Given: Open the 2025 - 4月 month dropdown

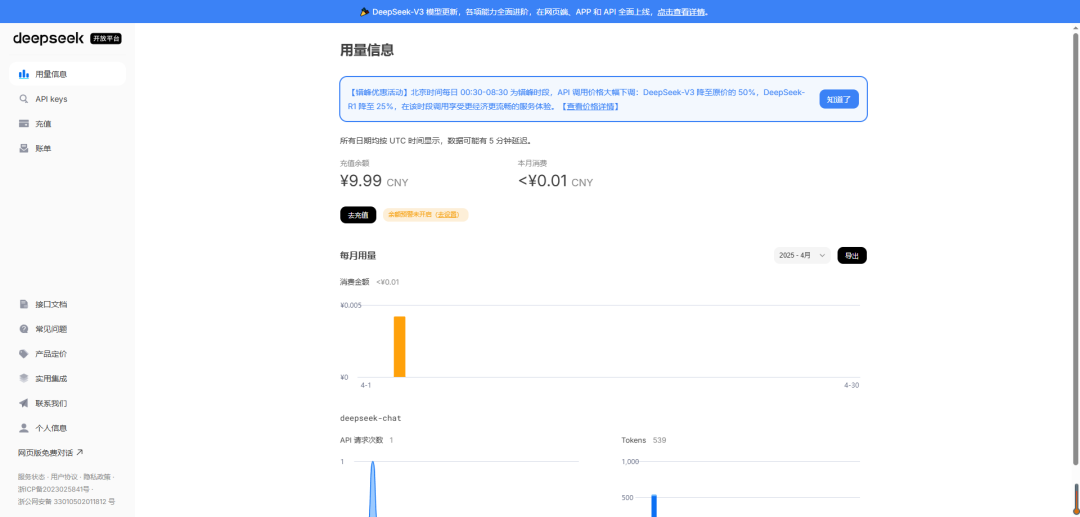Looking at the screenshot, I should pos(802,255).
